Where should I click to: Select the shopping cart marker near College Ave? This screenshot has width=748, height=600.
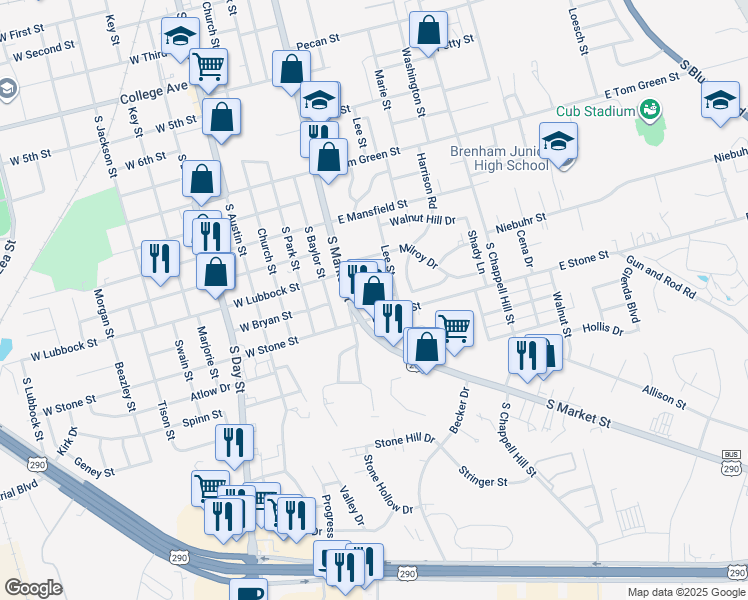click(x=209, y=68)
